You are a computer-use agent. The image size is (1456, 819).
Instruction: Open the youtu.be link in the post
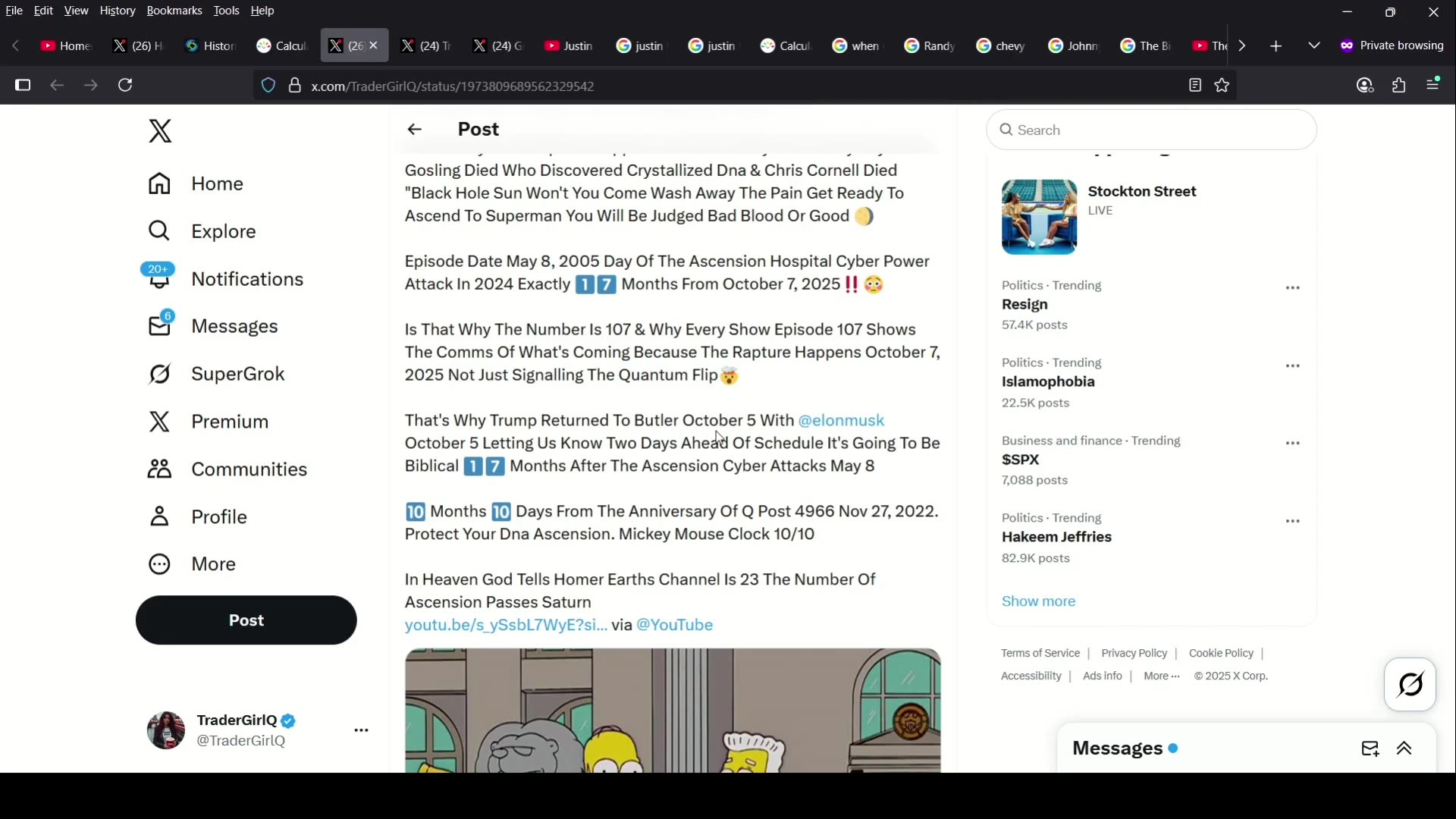tap(506, 626)
